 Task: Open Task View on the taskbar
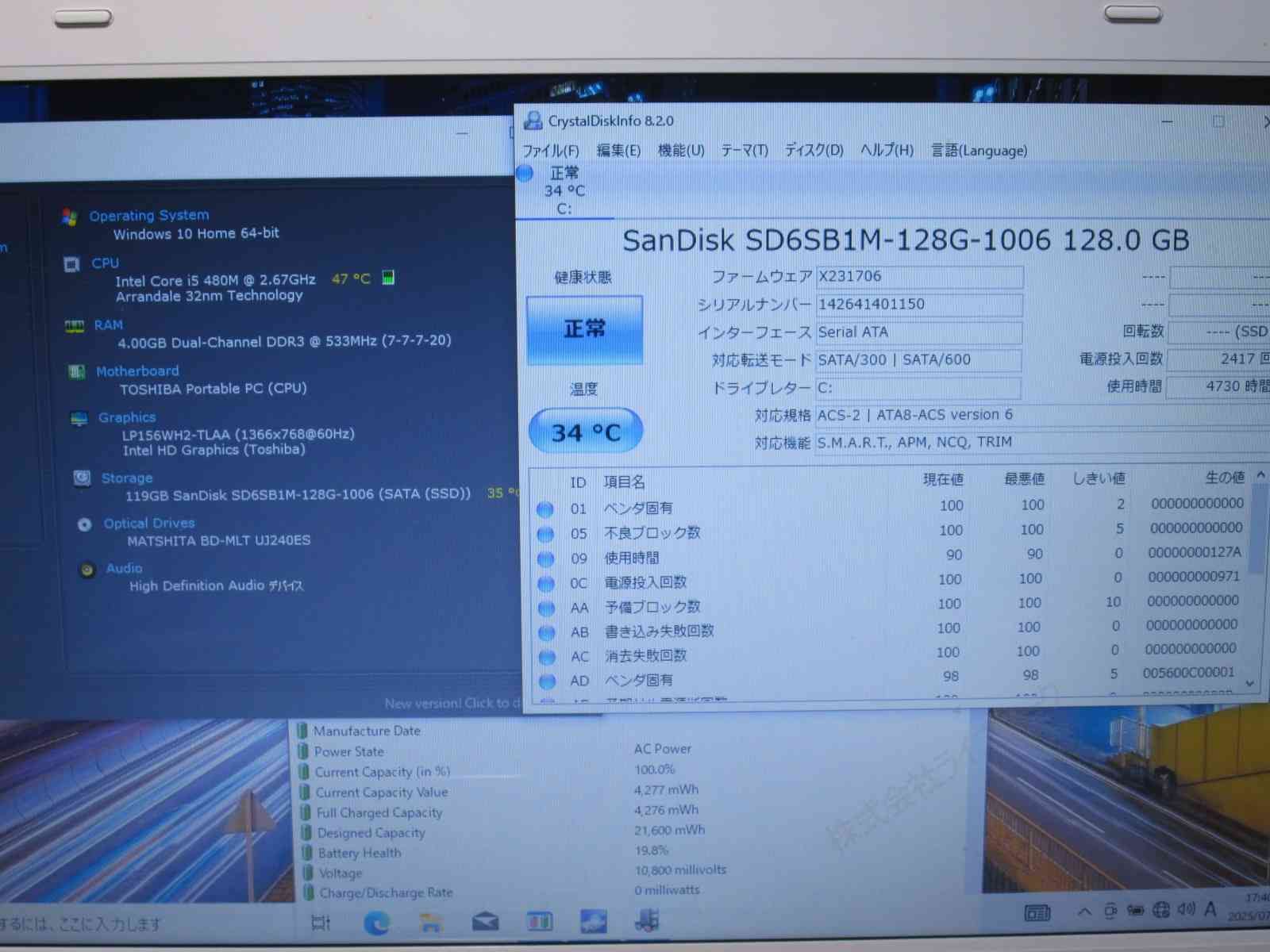(x=321, y=923)
